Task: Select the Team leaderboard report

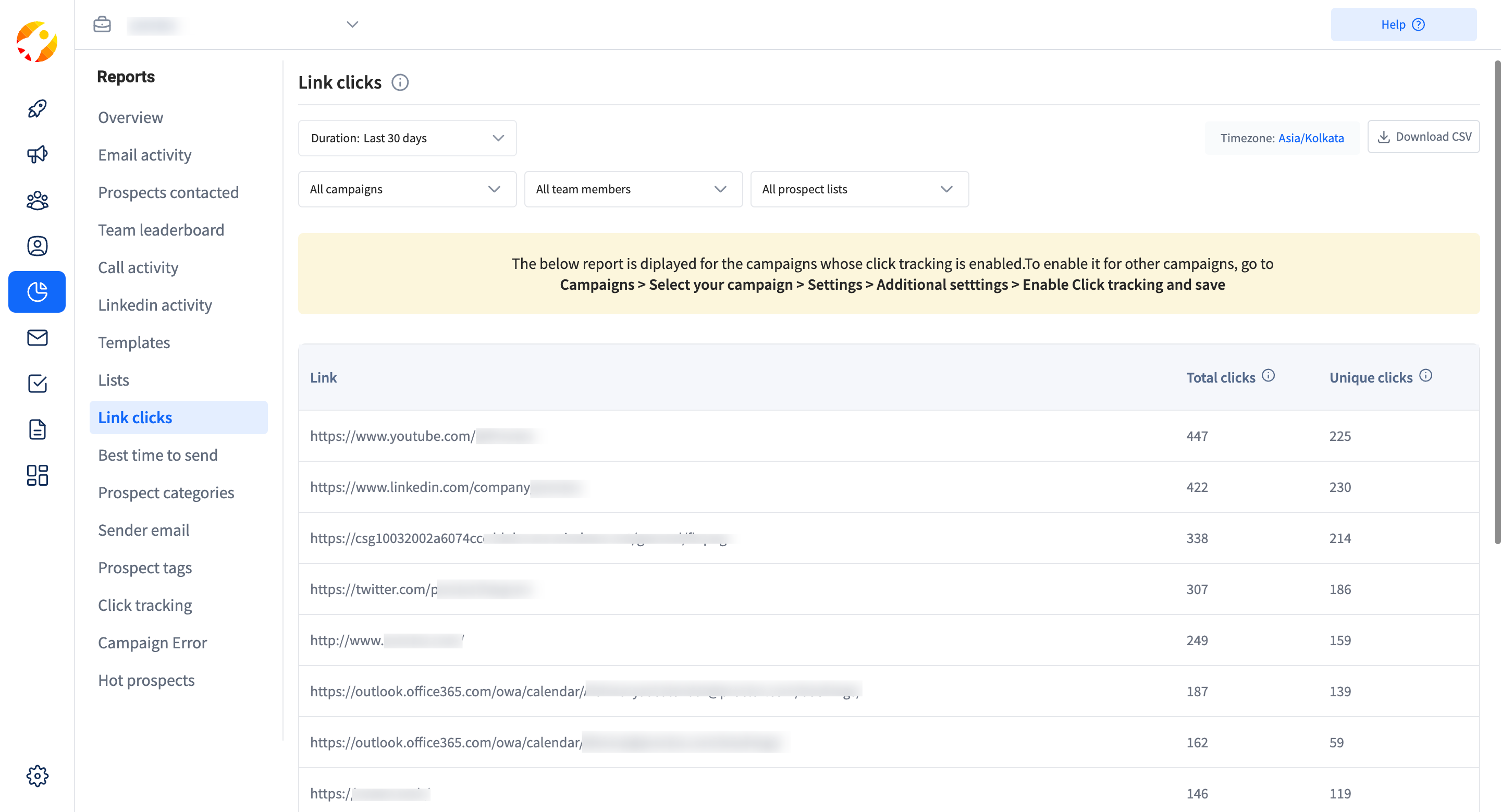Action: [x=161, y=229]
